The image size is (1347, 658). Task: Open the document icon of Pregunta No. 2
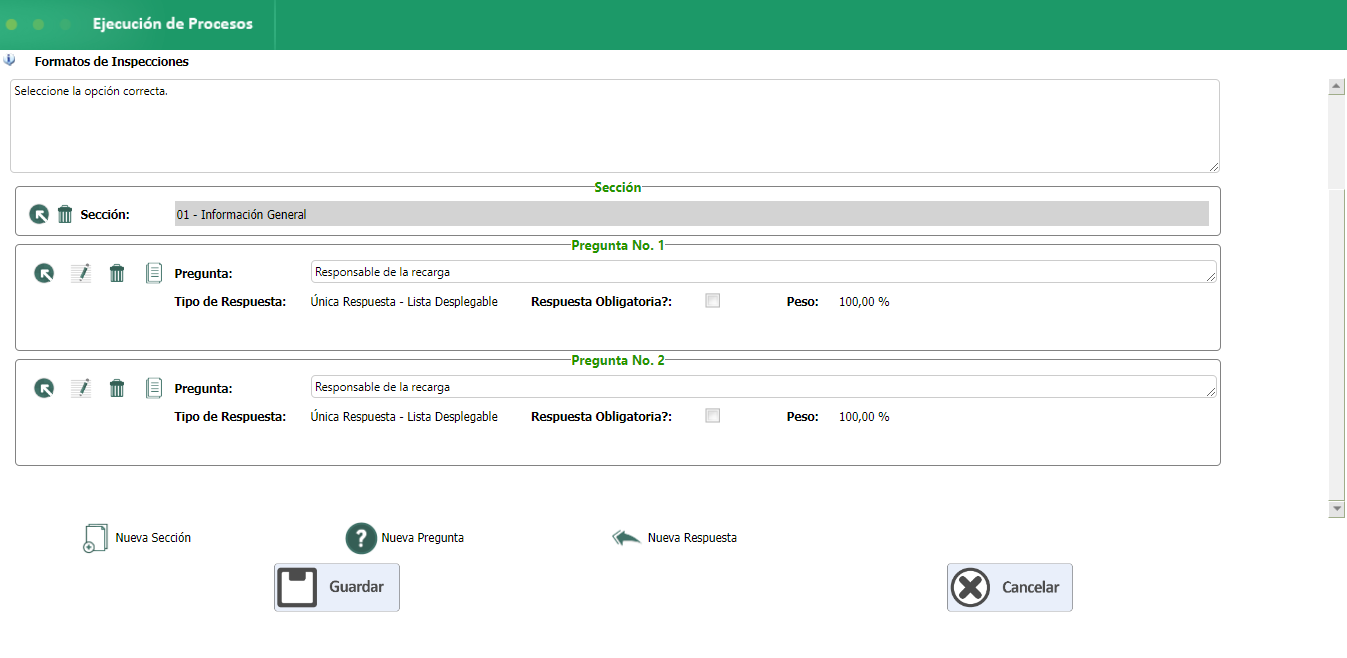click(x=154, y=388)
